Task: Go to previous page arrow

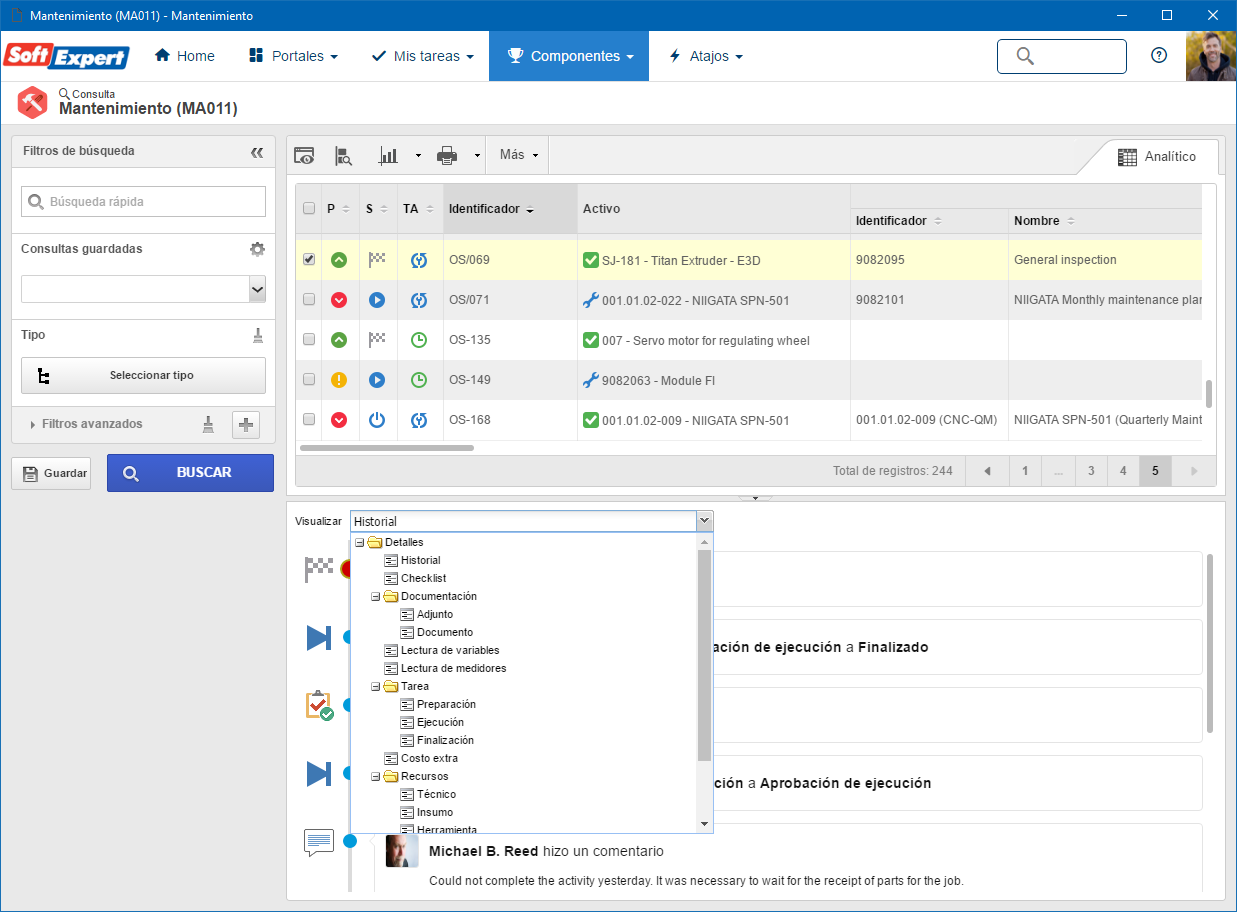Action: [x=988, y=471]
